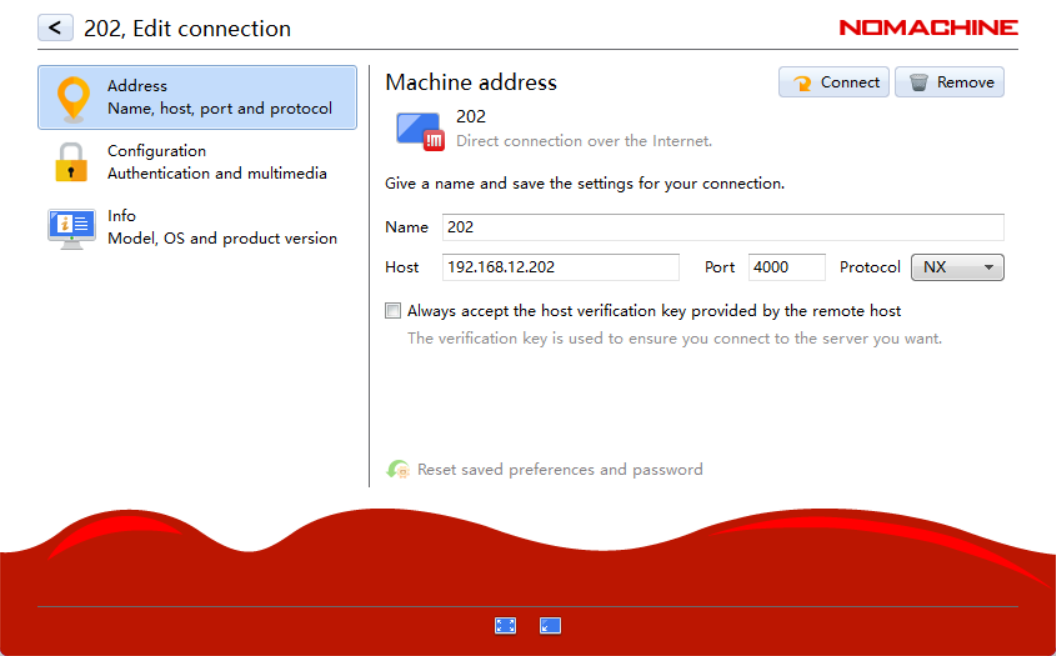Image resolution: width=1056 pixels, height=656 pixels.
Task: Open the Configuration section
Action: click(x=197, y=162)
